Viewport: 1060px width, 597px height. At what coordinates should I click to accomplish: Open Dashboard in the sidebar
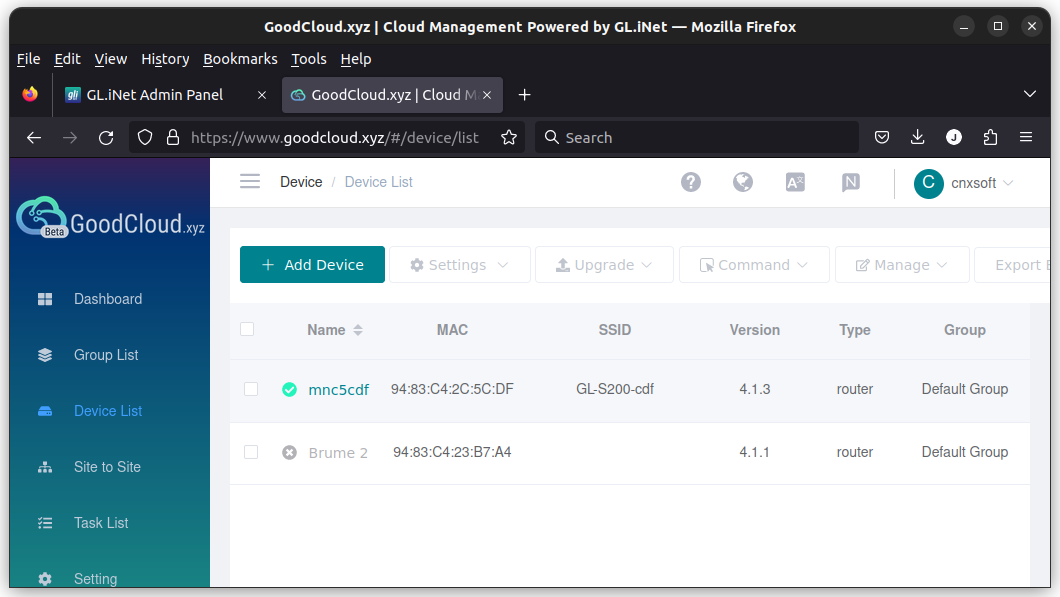point(108,299)
